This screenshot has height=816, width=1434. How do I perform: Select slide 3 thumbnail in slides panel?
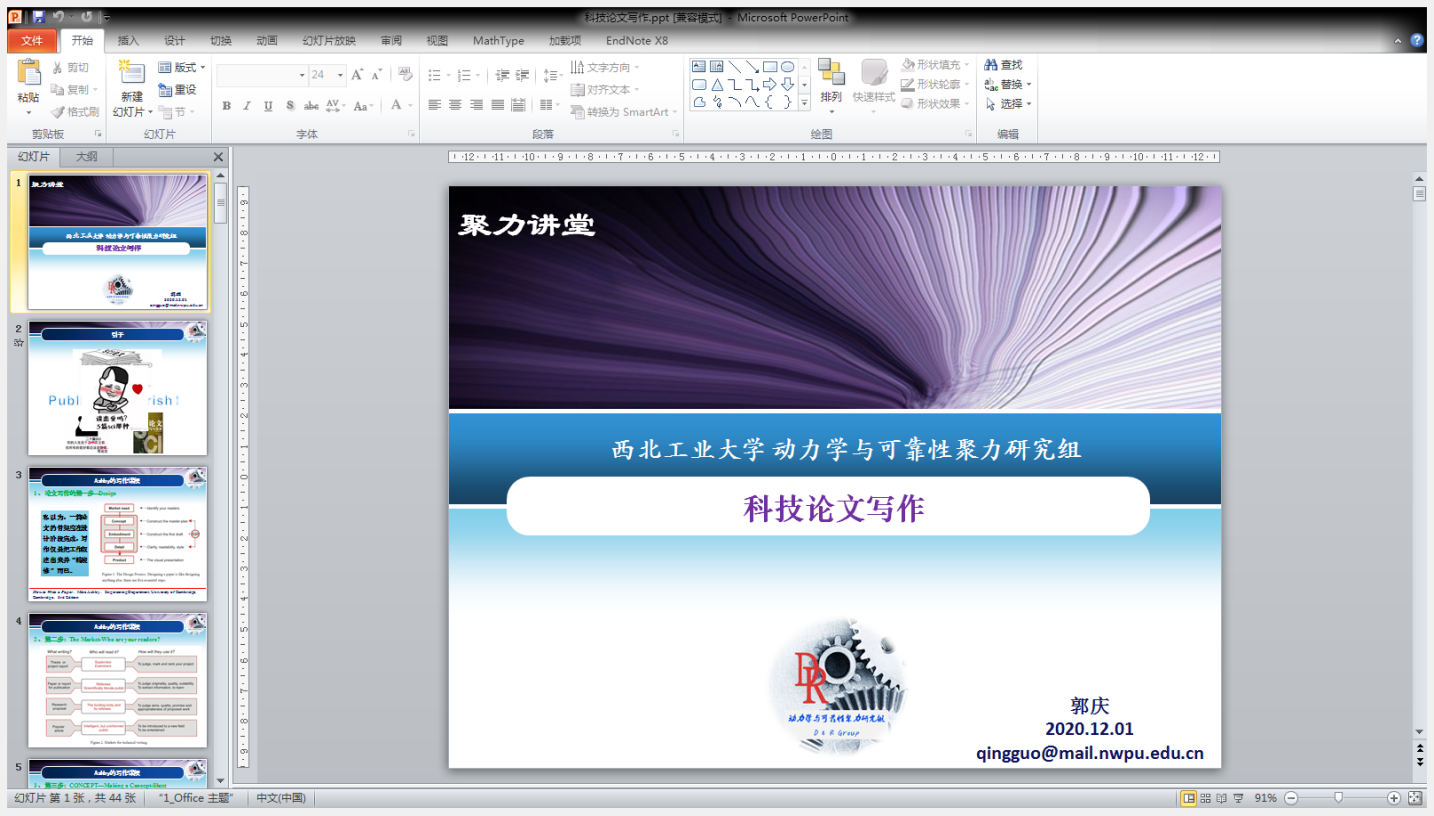point(118,533)
